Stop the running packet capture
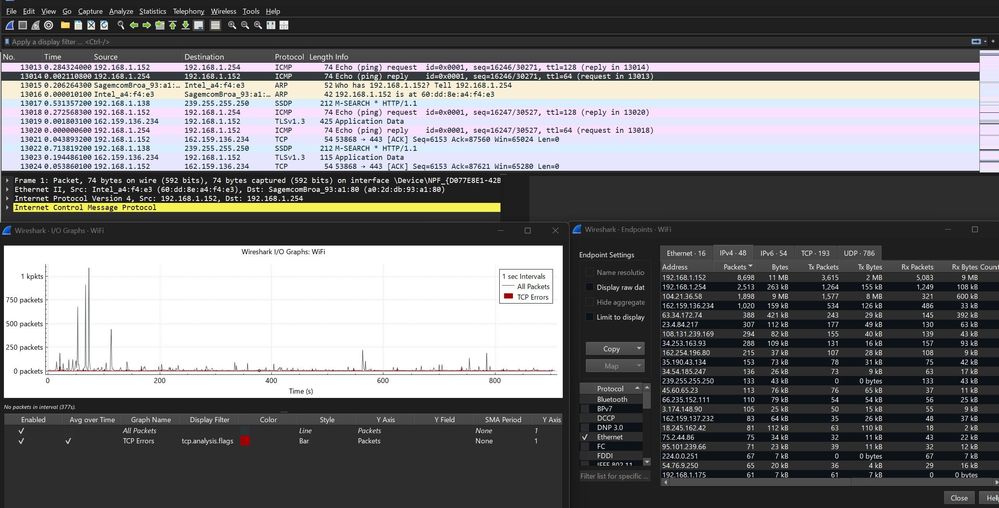999x508 pixels. pos(22,25)
